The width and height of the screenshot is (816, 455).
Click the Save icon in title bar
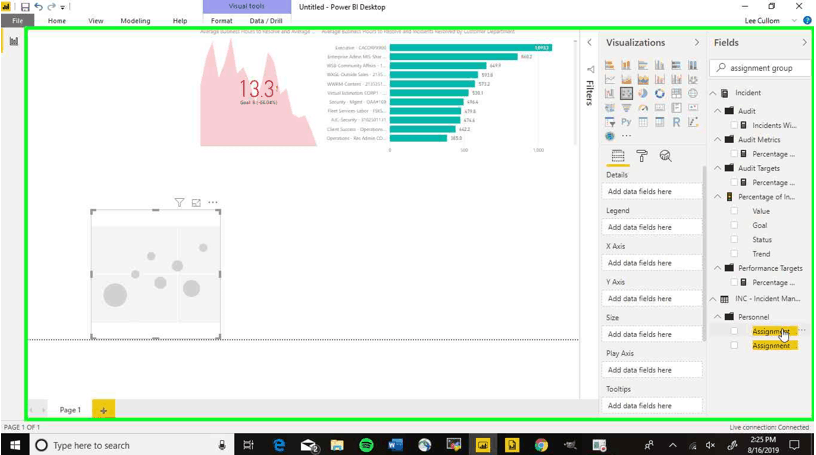tap(25, 7)
